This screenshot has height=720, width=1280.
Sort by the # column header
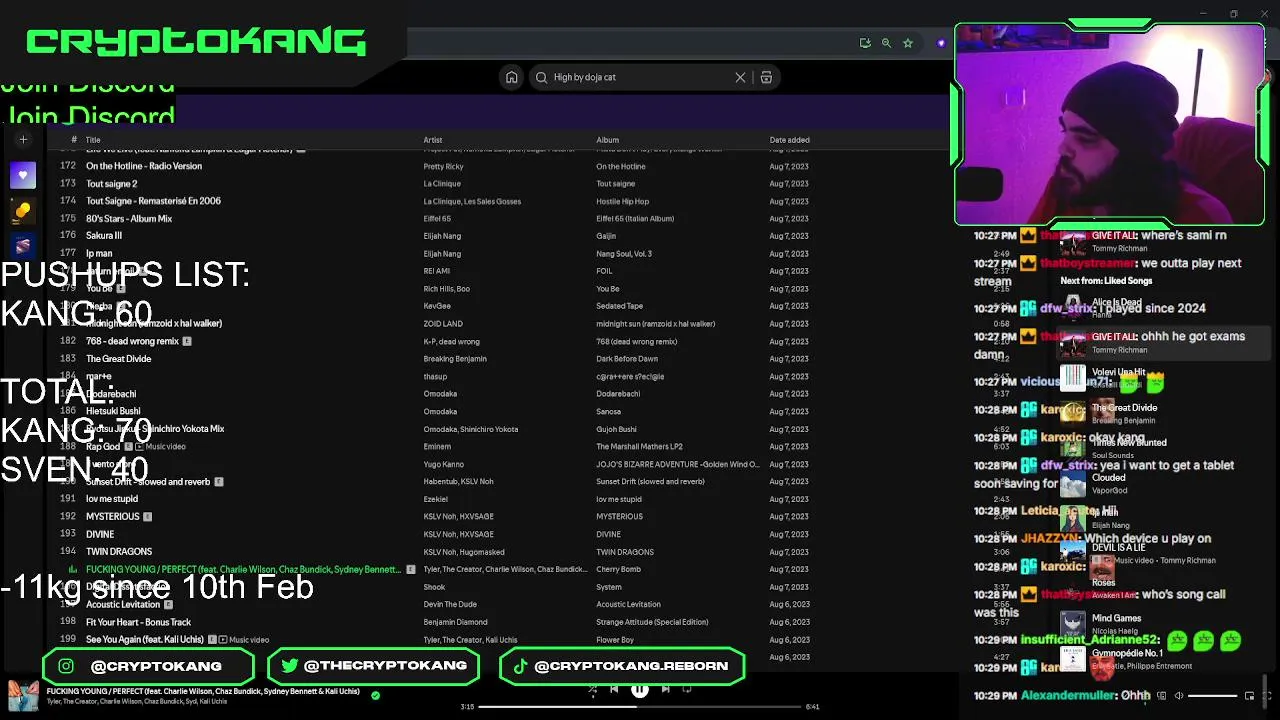73,140
